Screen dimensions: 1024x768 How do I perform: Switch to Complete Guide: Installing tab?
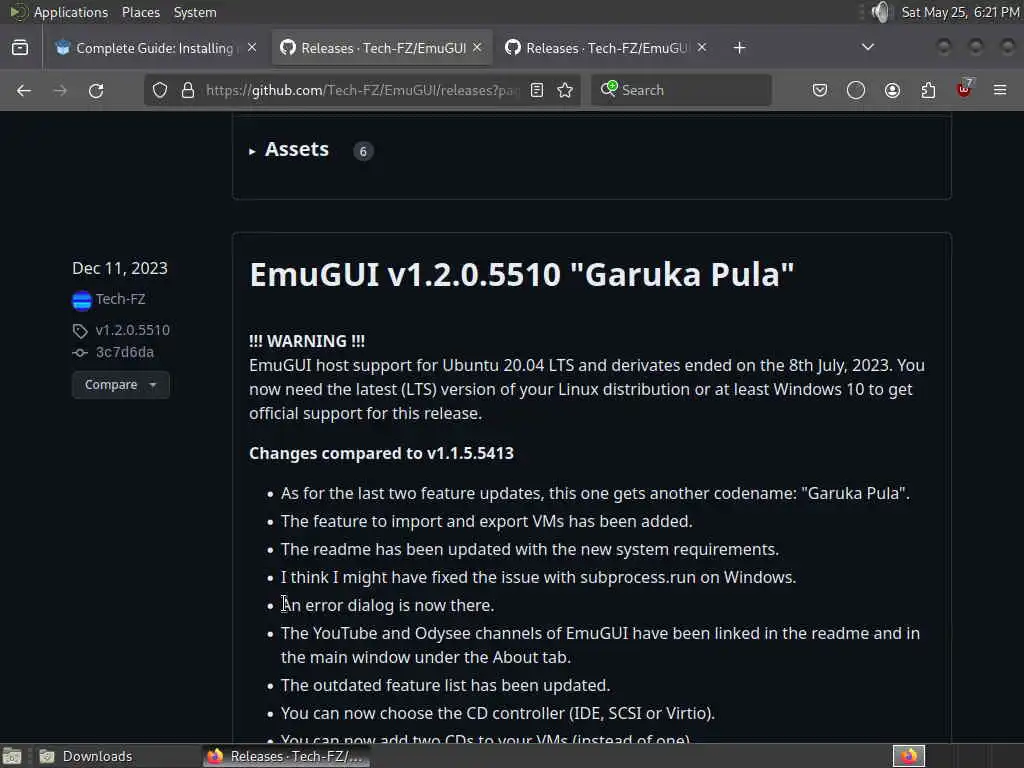pos(156,48)
